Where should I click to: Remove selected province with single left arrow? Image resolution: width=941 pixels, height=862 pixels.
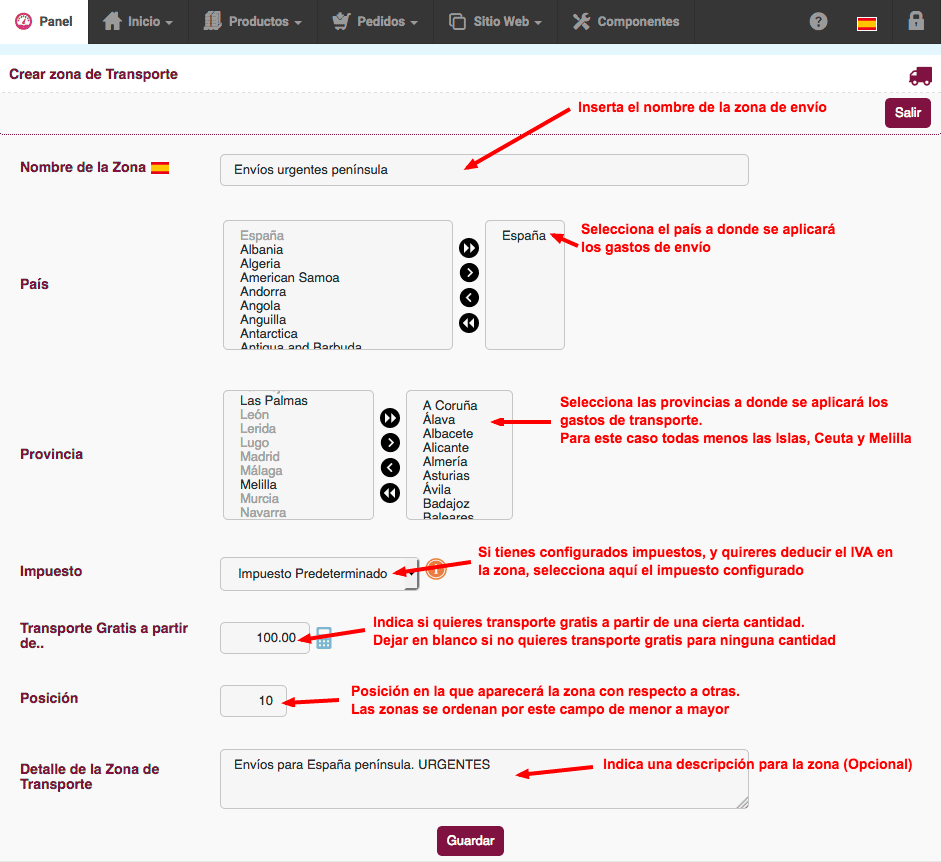pos(390,468)
